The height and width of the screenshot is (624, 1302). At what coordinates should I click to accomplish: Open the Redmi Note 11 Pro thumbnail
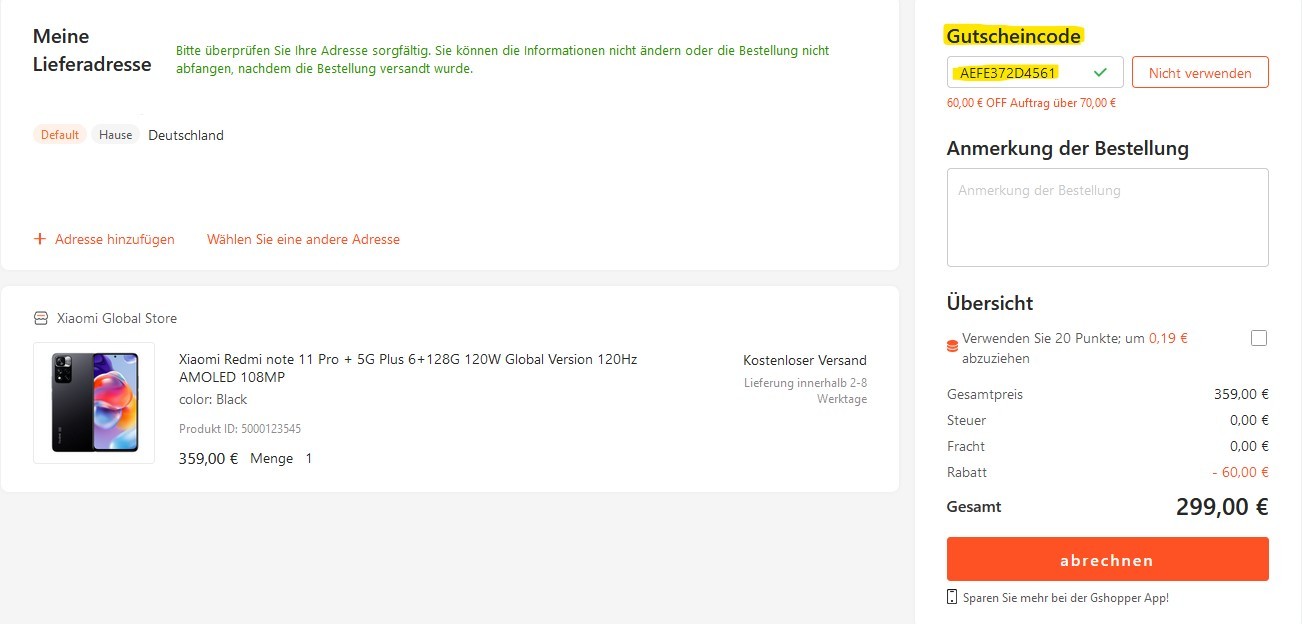click(x=94, y=403)
